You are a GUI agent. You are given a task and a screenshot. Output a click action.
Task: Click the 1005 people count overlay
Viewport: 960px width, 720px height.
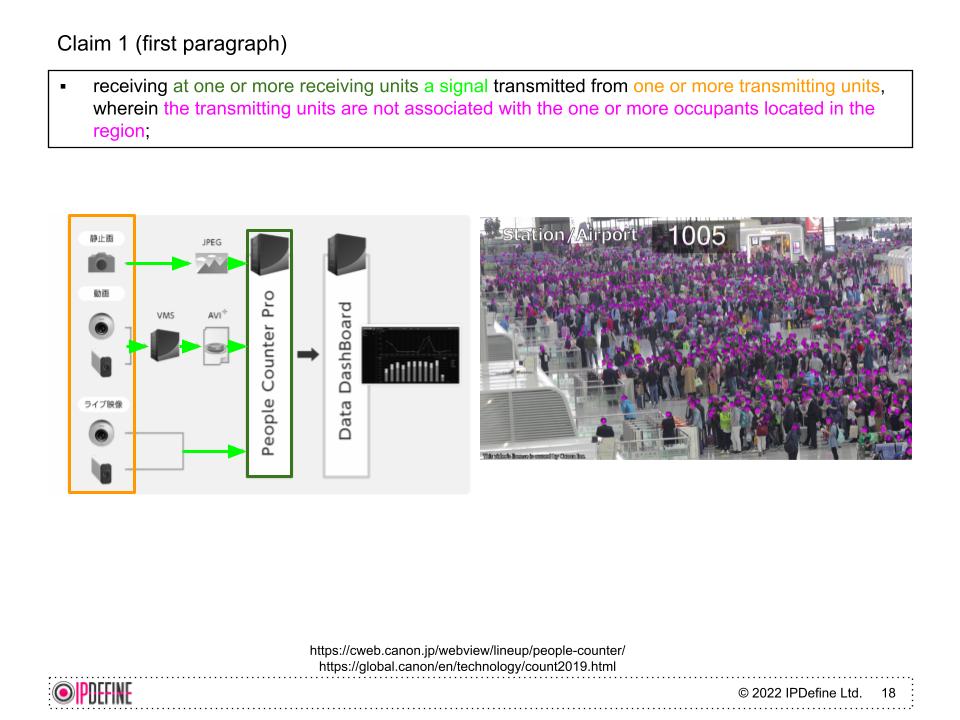[x=697, y=236]
